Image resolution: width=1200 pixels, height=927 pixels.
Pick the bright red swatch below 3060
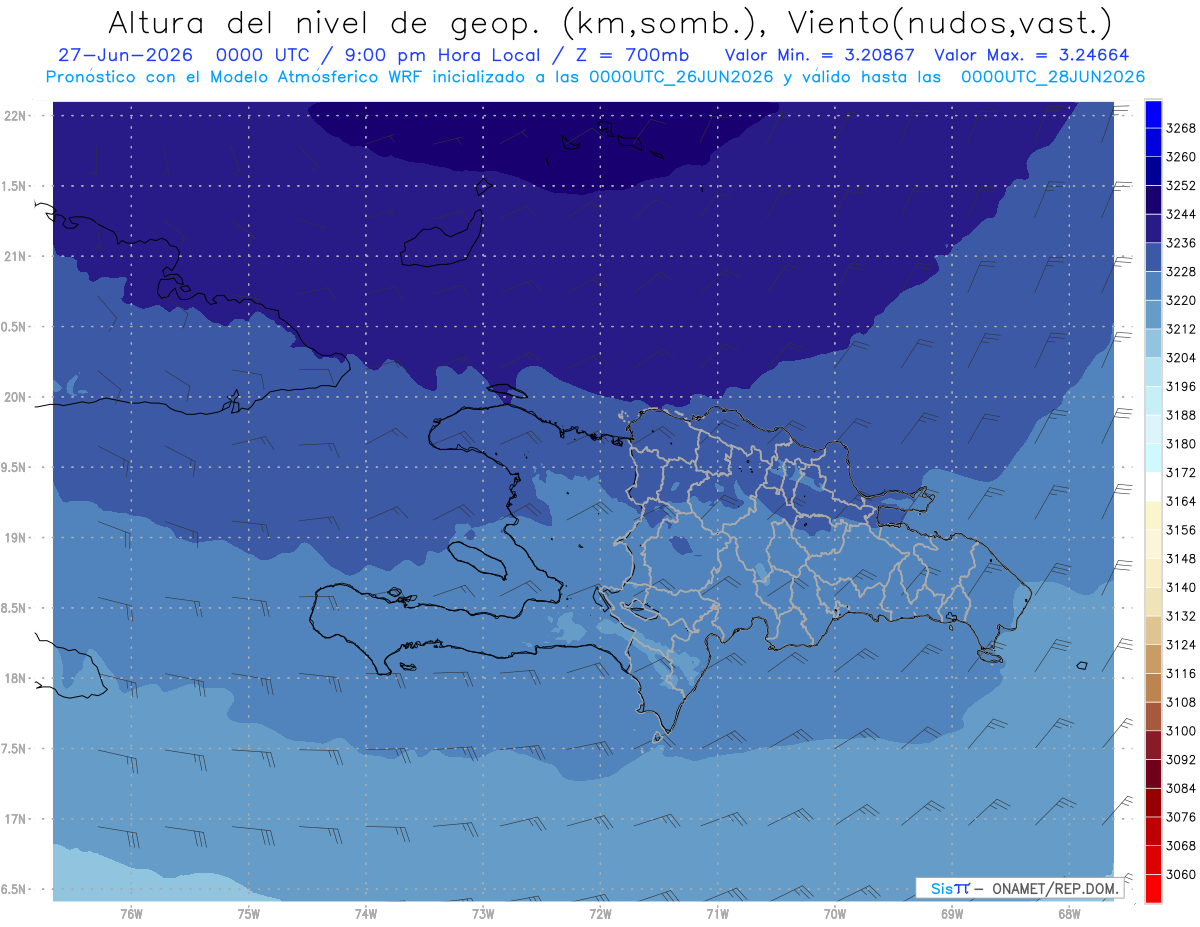click(1153, 888)
